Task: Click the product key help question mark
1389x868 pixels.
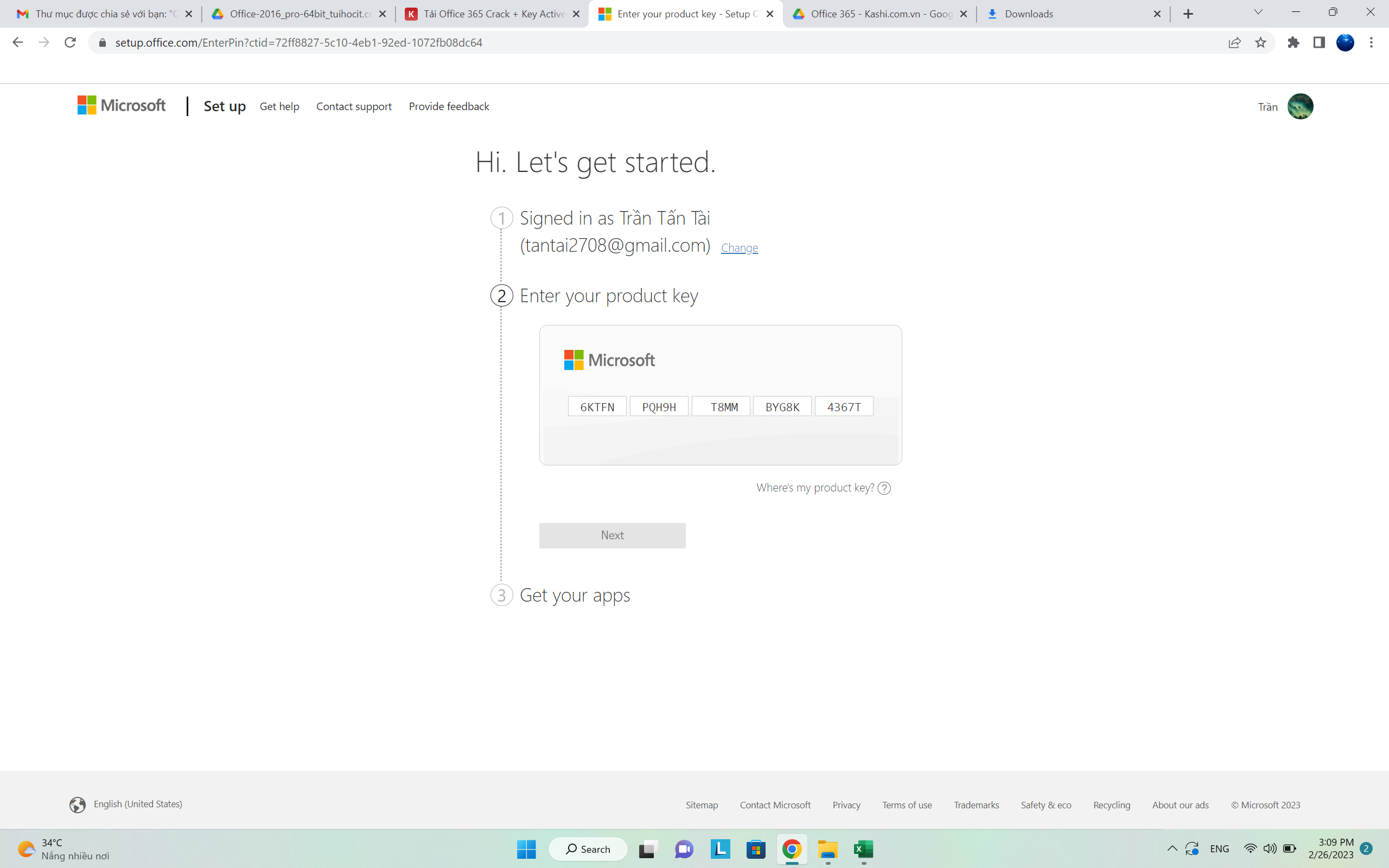Action: (884, 488)
